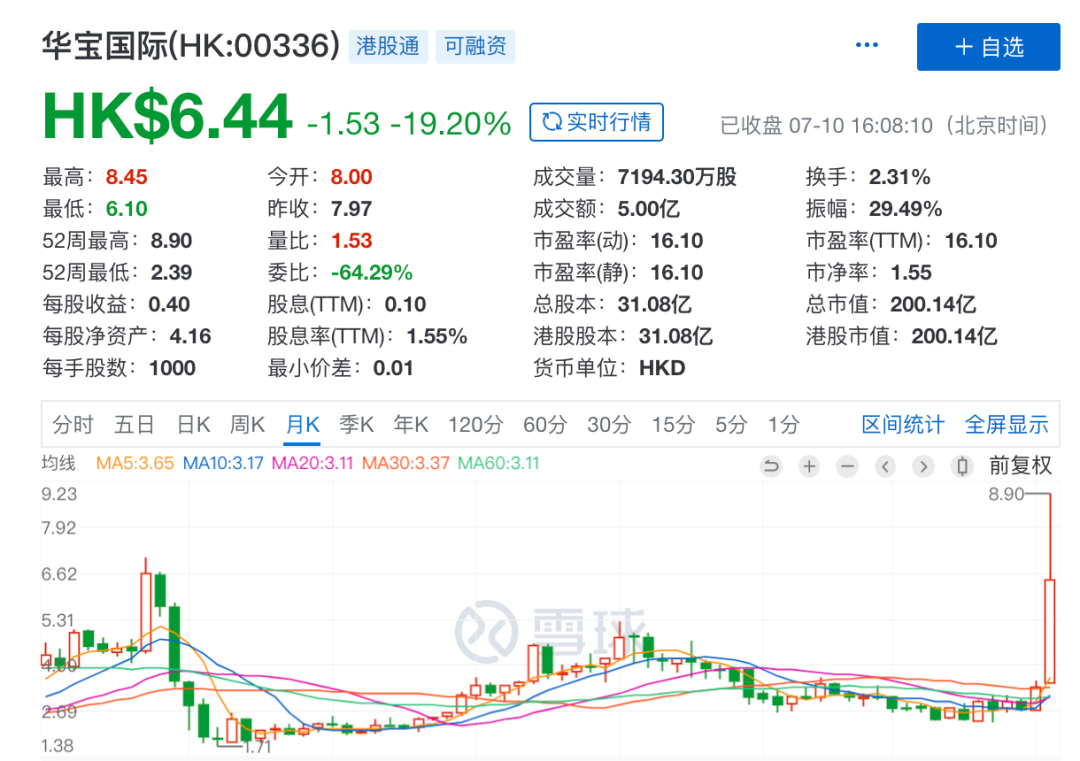Image resolution: width=1080 pixels, height=761 pixels.
Task: Open the three-dot more options menu
Action: point(866,45)
